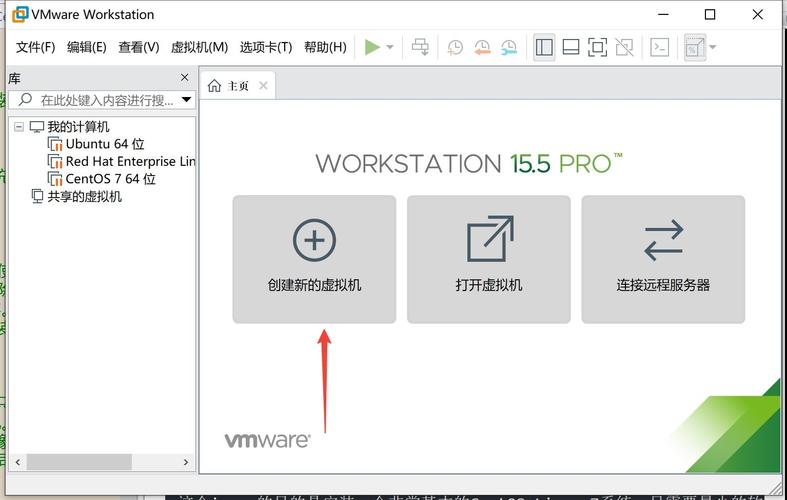Open the 编辑(E) menu

point(86,47)
